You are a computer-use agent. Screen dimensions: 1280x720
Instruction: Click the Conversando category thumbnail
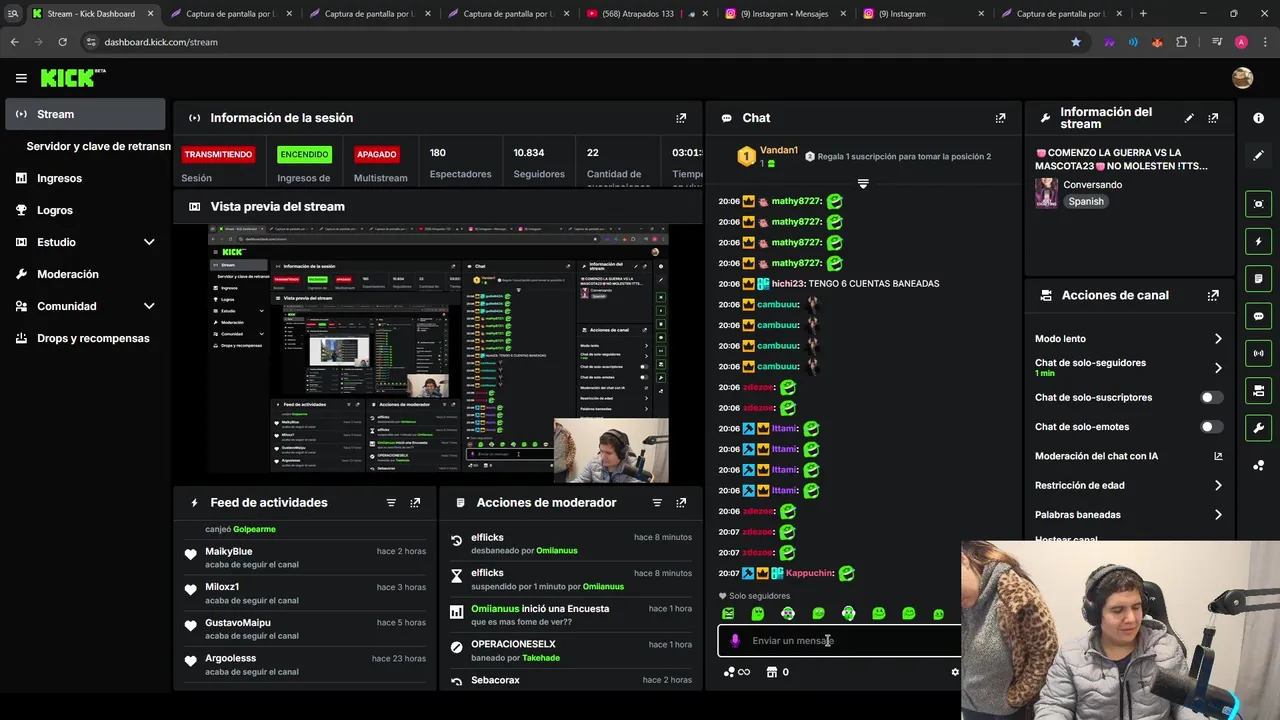click(x=1046, y=193)
